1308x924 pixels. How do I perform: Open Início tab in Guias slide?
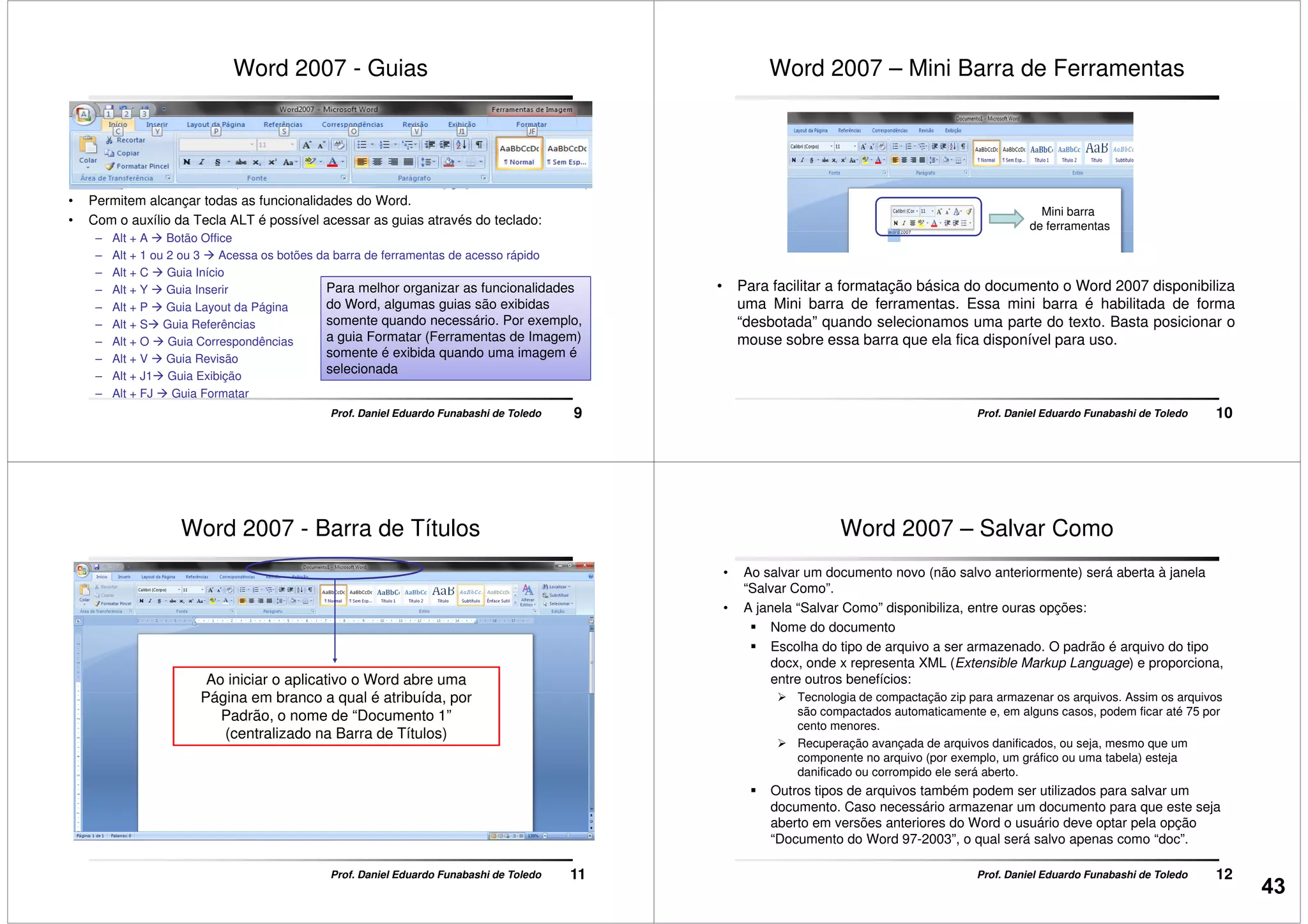[118, 125]
